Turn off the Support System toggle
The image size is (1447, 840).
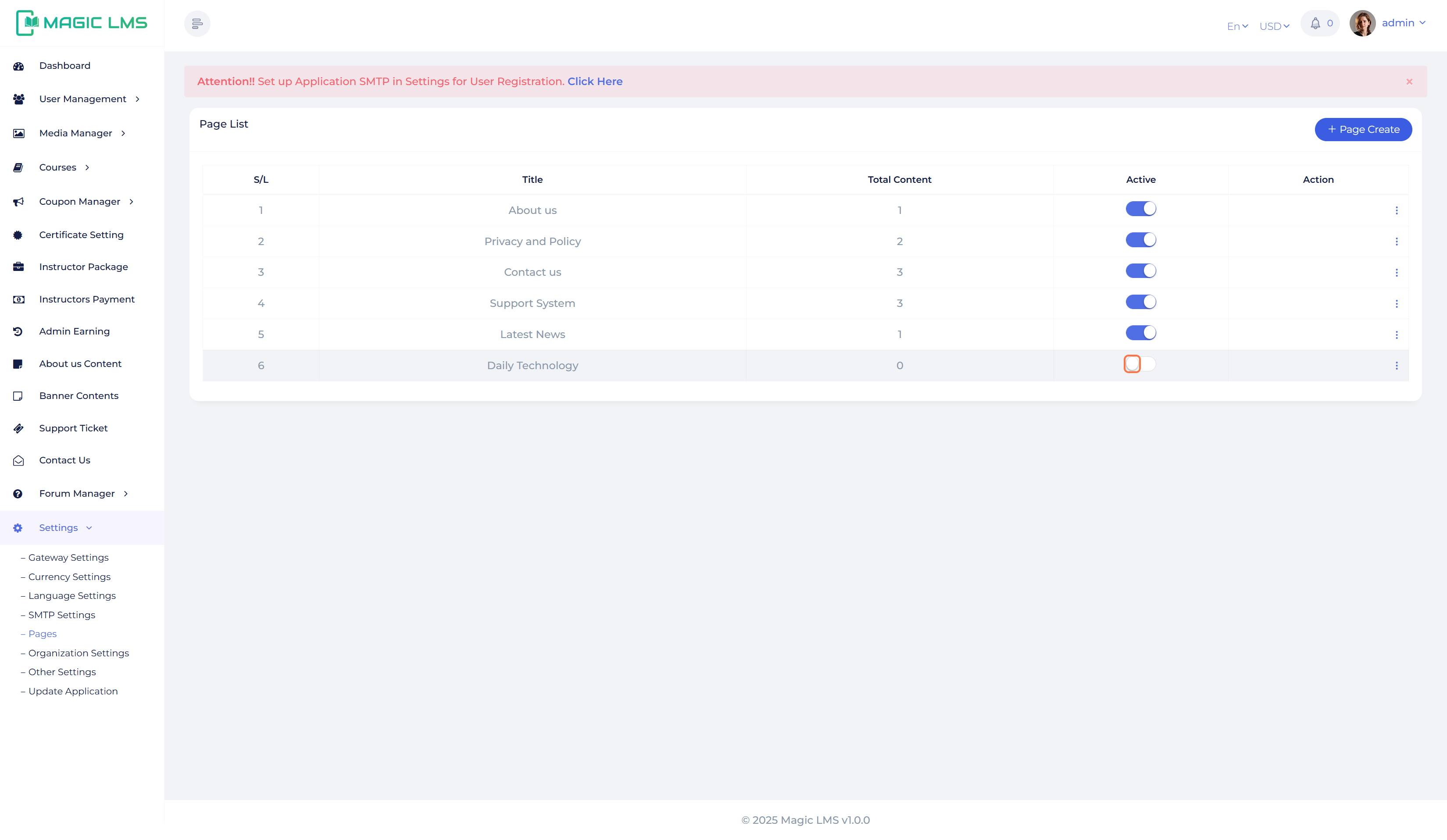pos(1140,302)
